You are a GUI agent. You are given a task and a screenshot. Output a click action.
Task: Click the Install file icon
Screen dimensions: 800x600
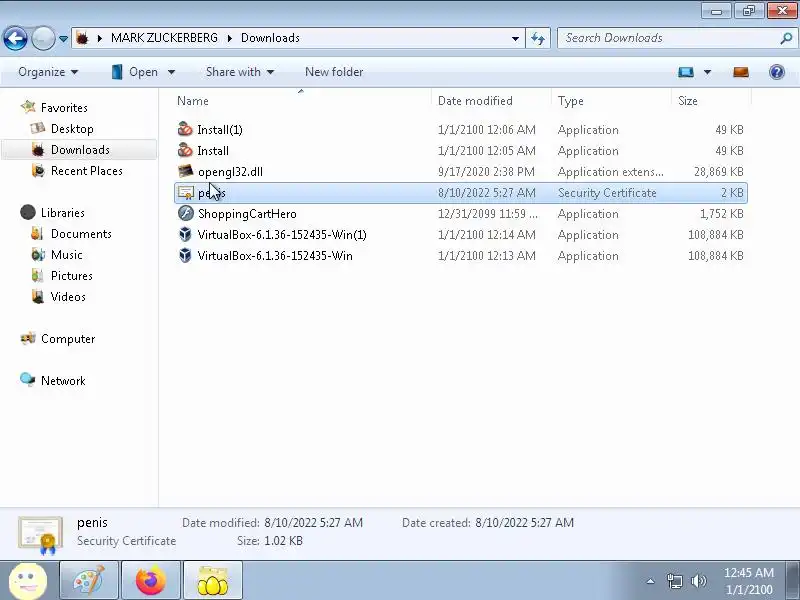pos(185,150)
